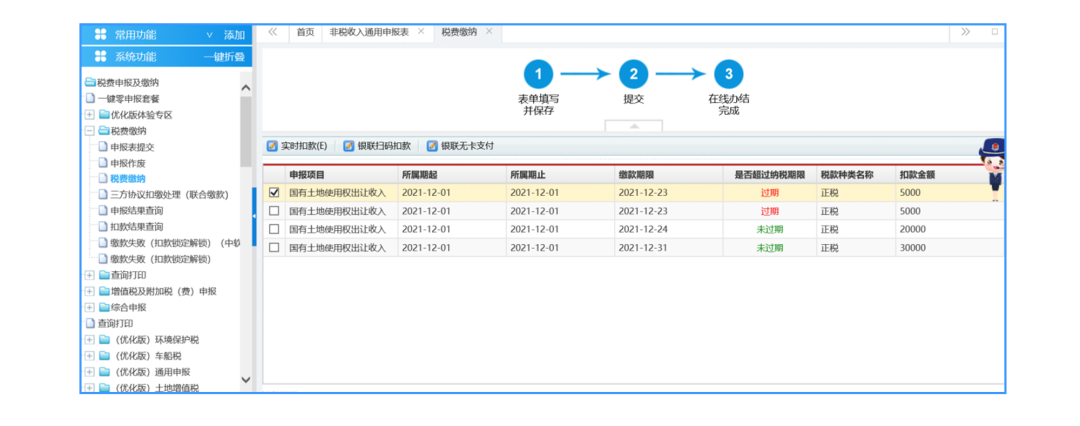Click the sidebar scrollbar up arrow

[246, 88]
